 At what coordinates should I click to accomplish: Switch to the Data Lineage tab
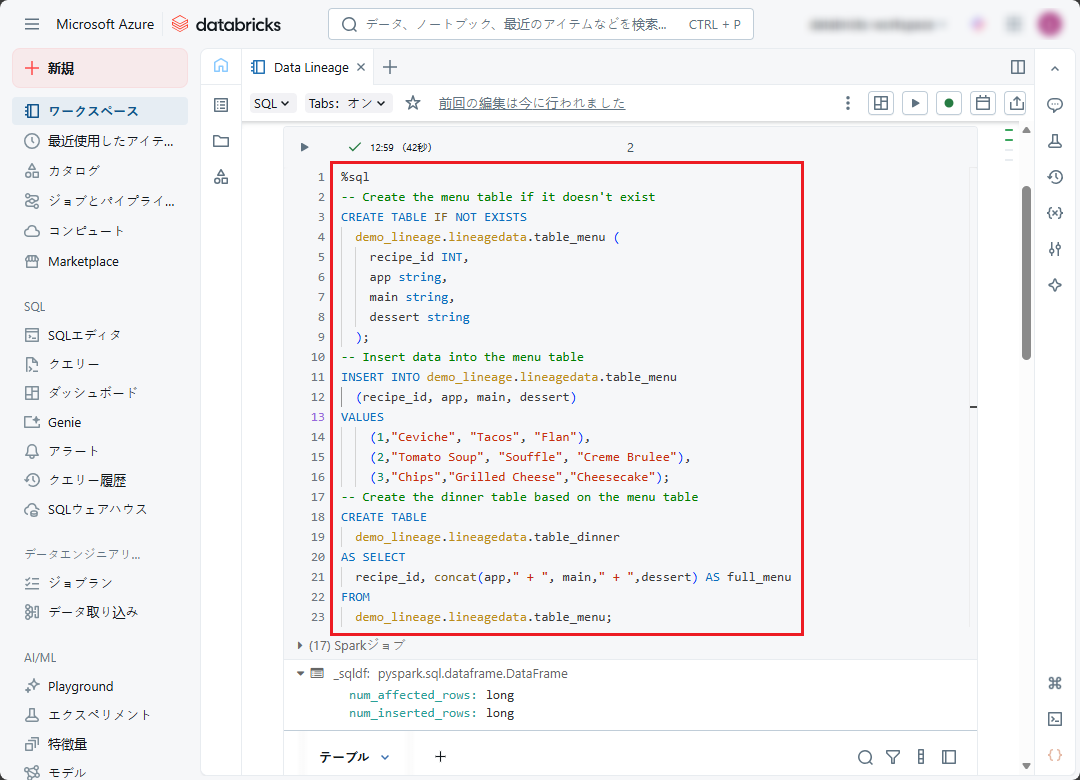(x=310, y=67)
